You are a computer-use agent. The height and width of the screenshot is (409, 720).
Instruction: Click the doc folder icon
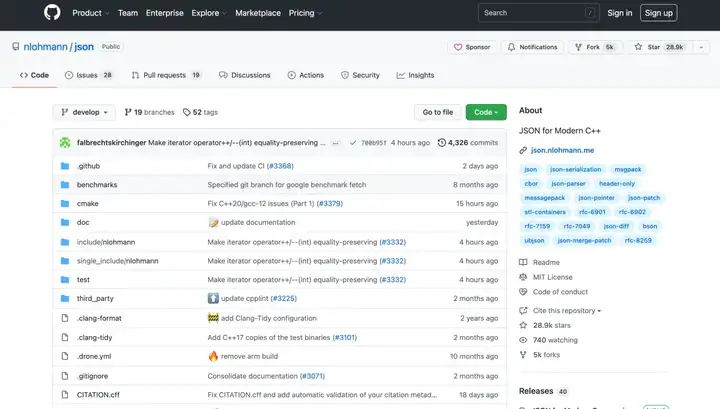[x=65, y=222]
